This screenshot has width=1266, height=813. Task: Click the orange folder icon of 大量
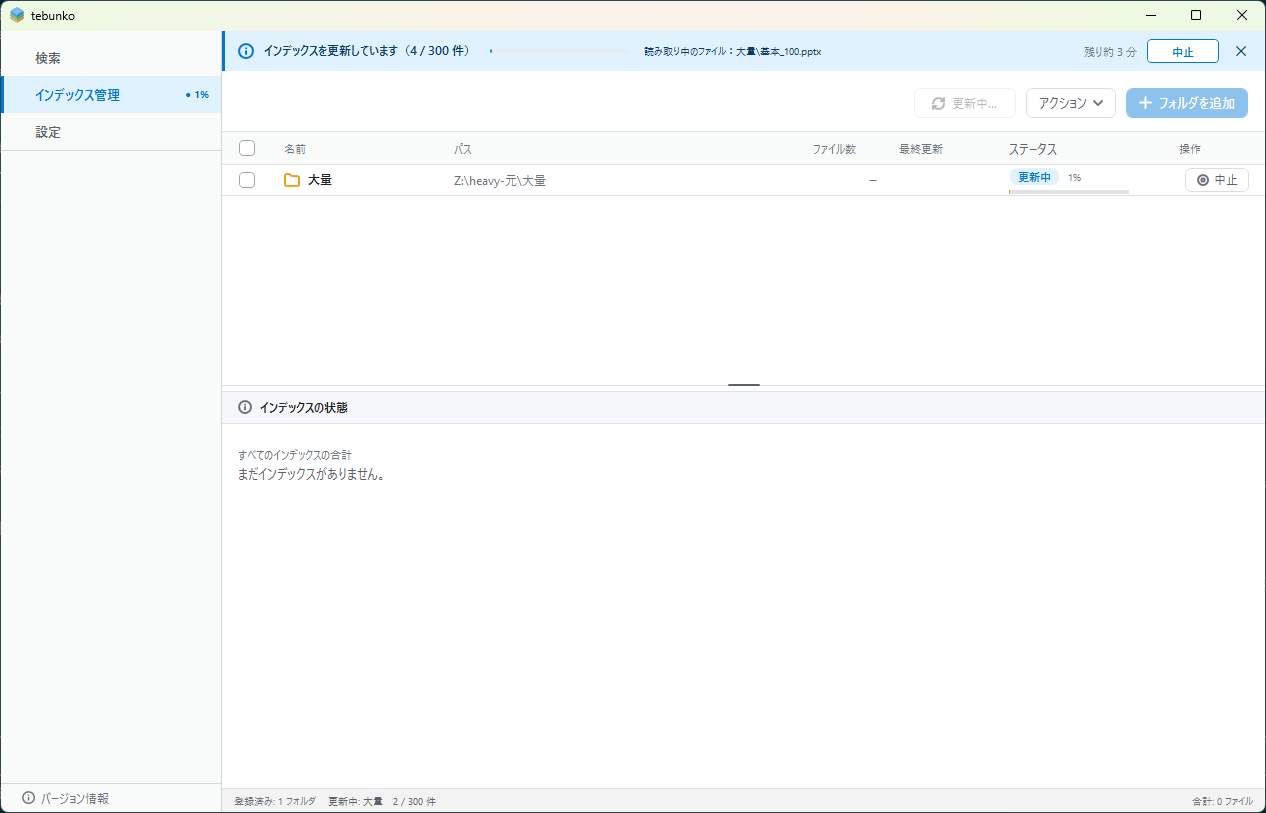[292, 180]
